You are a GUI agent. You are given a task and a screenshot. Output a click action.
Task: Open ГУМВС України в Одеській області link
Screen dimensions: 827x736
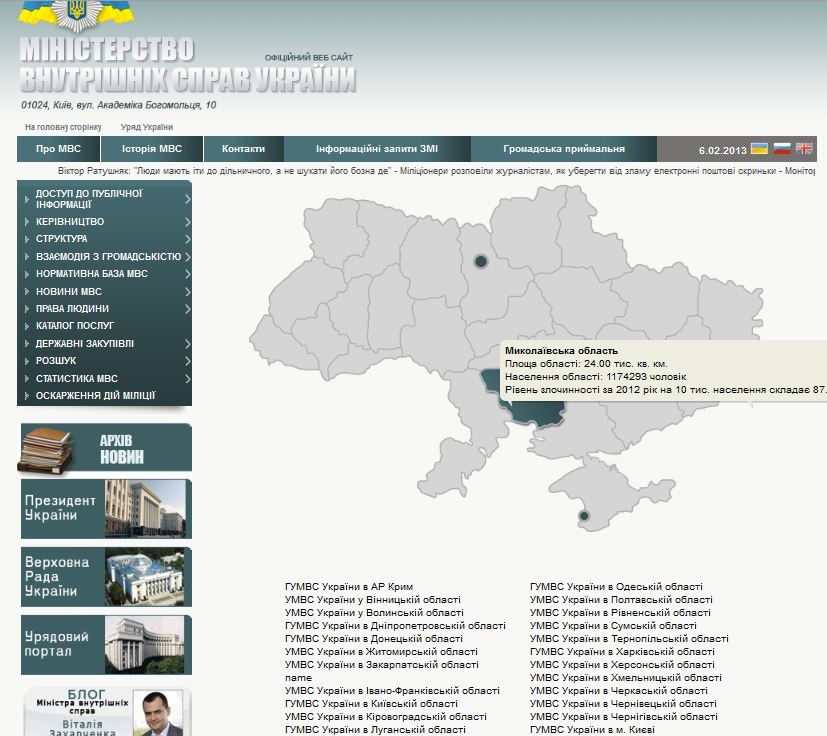(616, 587)
